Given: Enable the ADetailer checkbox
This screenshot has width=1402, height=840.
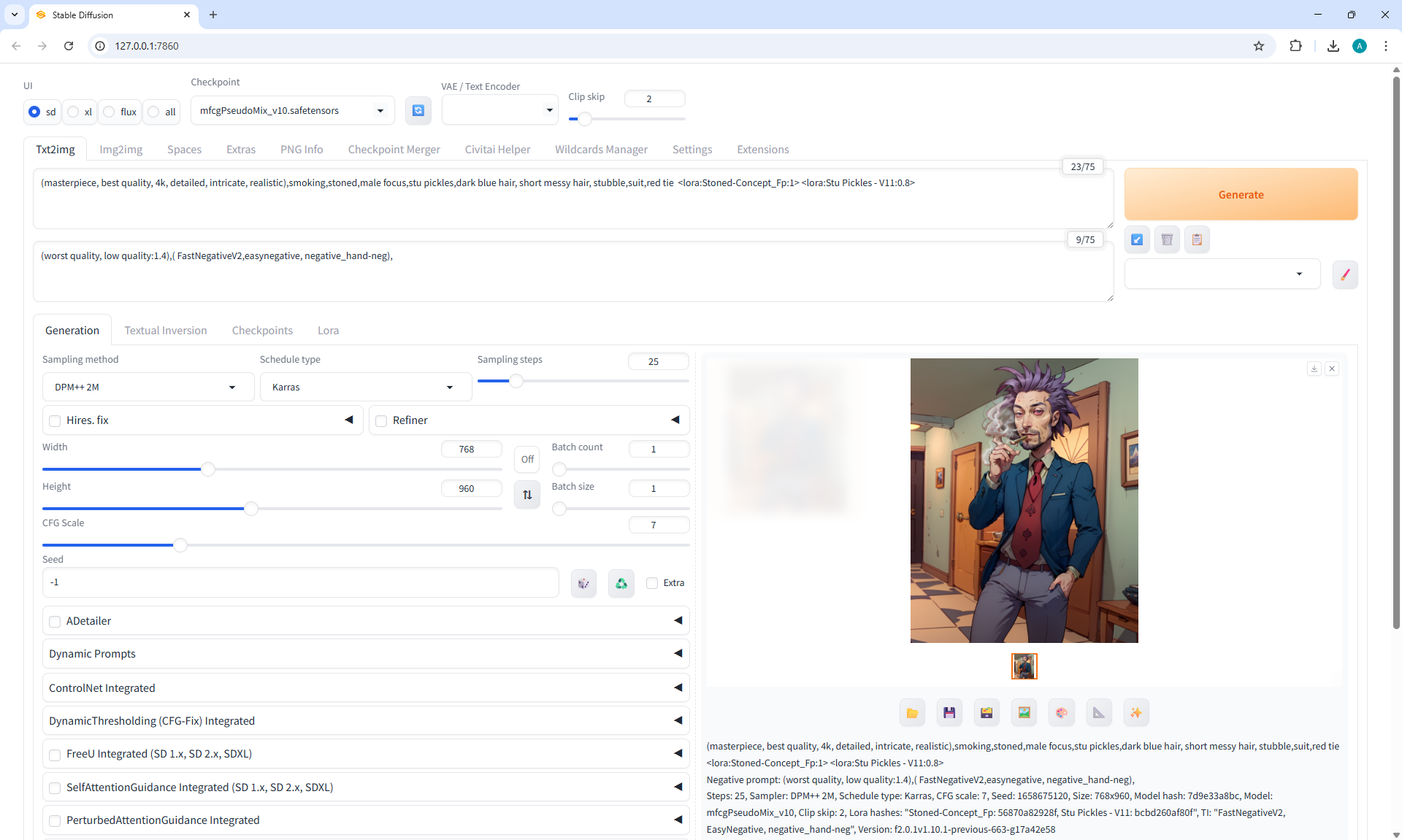Looking at the screenshot, I should tap(55, 621).
